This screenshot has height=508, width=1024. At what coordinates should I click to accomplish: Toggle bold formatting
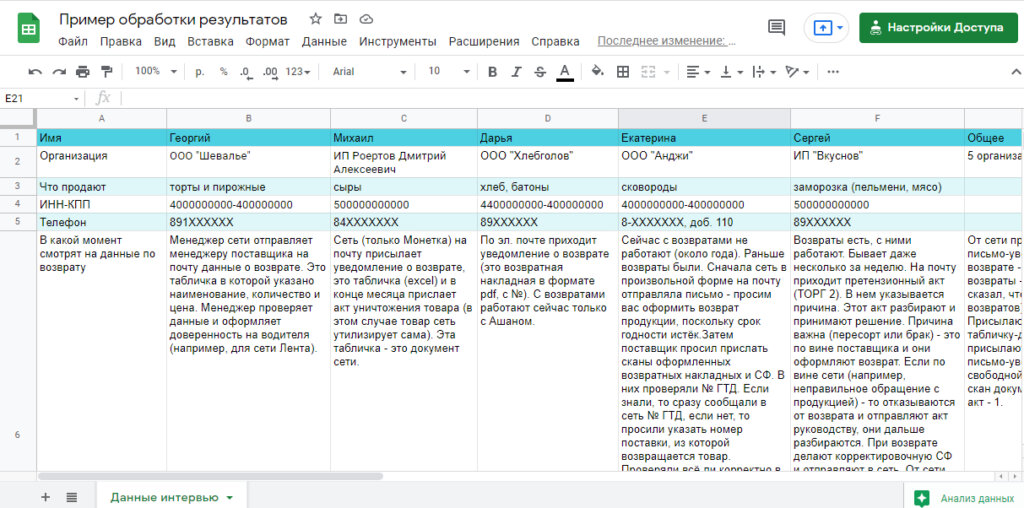click(x=492, y=72)
